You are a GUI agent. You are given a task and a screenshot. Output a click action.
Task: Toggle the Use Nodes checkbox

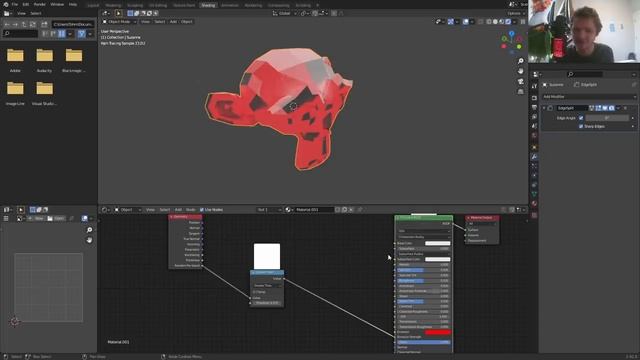click(202, 210)
